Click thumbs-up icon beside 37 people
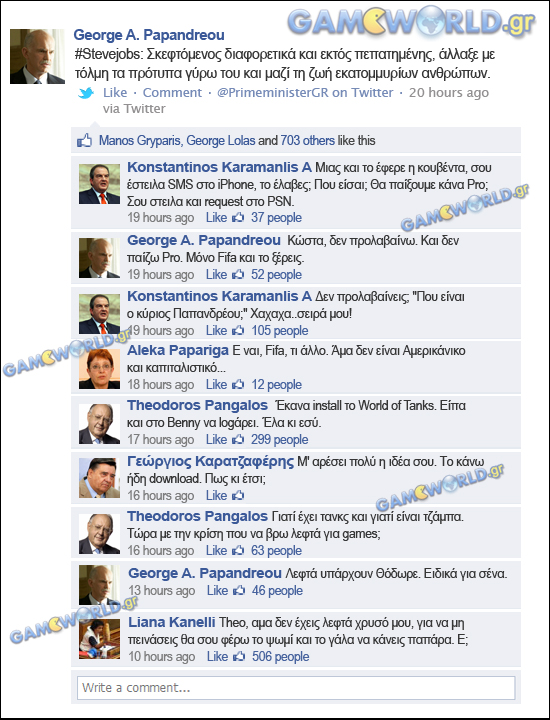The height and width of the screenshot is (720, 550). tap(238, 218)
